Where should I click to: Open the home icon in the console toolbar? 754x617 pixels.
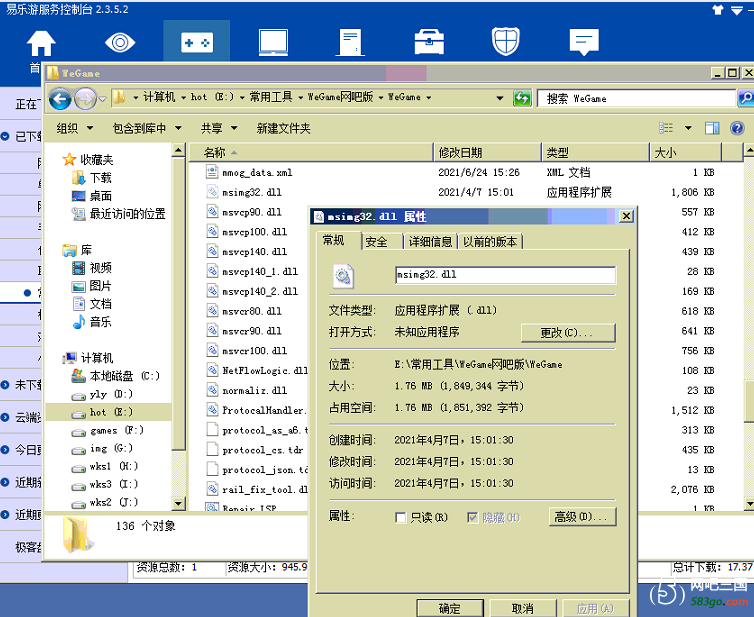[41, 43]
